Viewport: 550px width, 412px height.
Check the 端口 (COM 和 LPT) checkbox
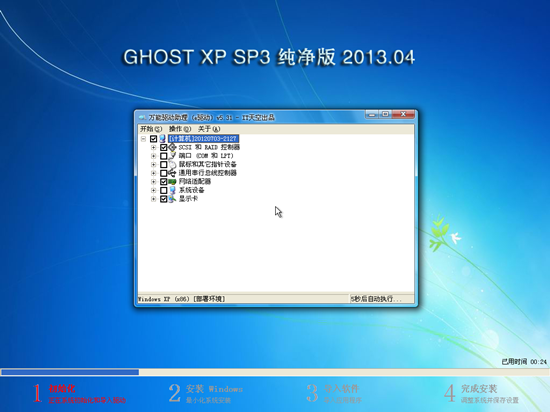[x=163, y=156]
